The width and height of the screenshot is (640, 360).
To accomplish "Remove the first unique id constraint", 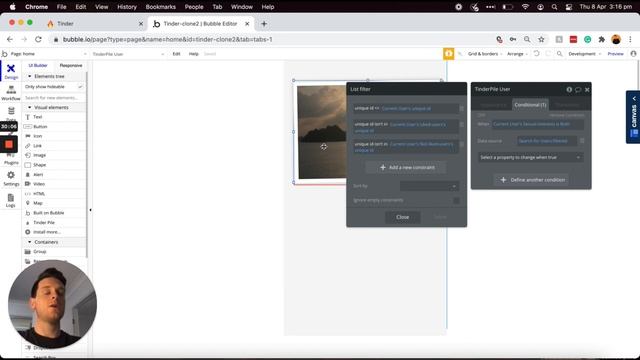I will pos(462,108).
